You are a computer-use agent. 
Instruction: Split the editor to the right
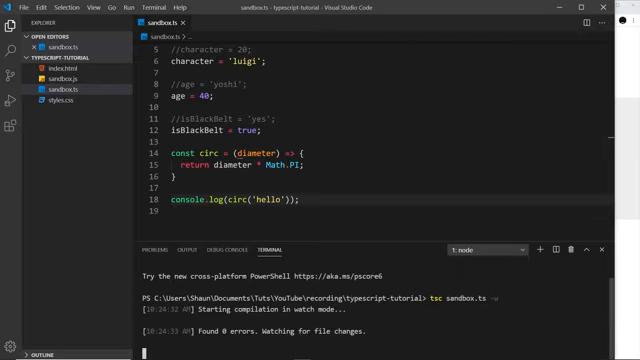click(587, 23)
